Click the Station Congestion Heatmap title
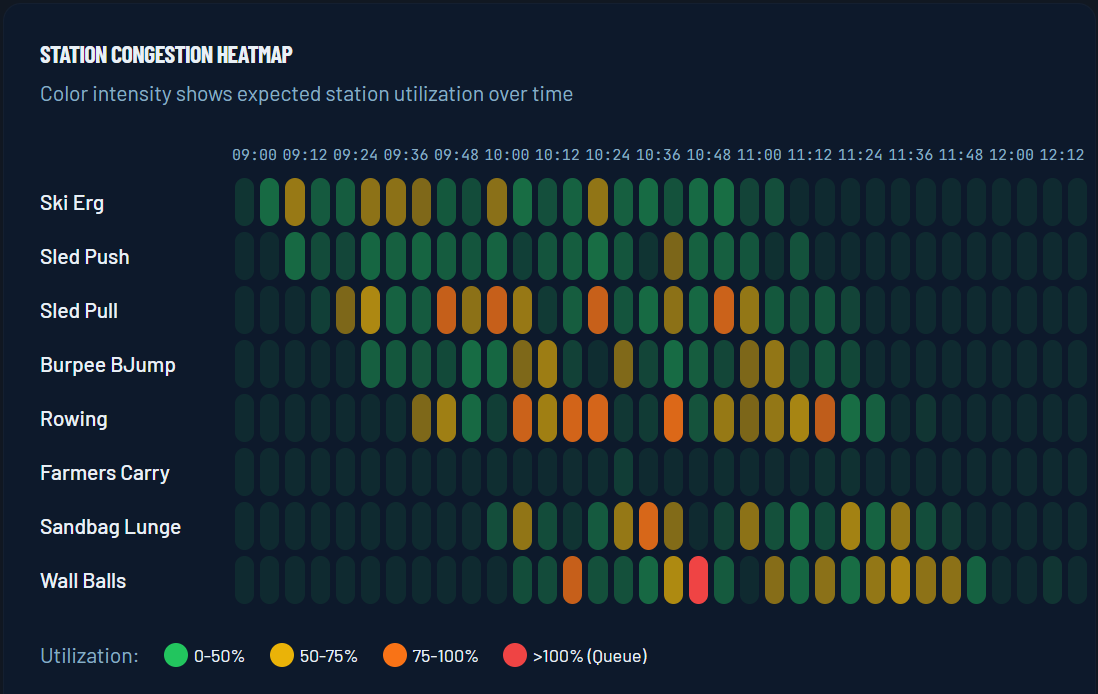Viewport: 1098px width, 694px height. point(166,55)
